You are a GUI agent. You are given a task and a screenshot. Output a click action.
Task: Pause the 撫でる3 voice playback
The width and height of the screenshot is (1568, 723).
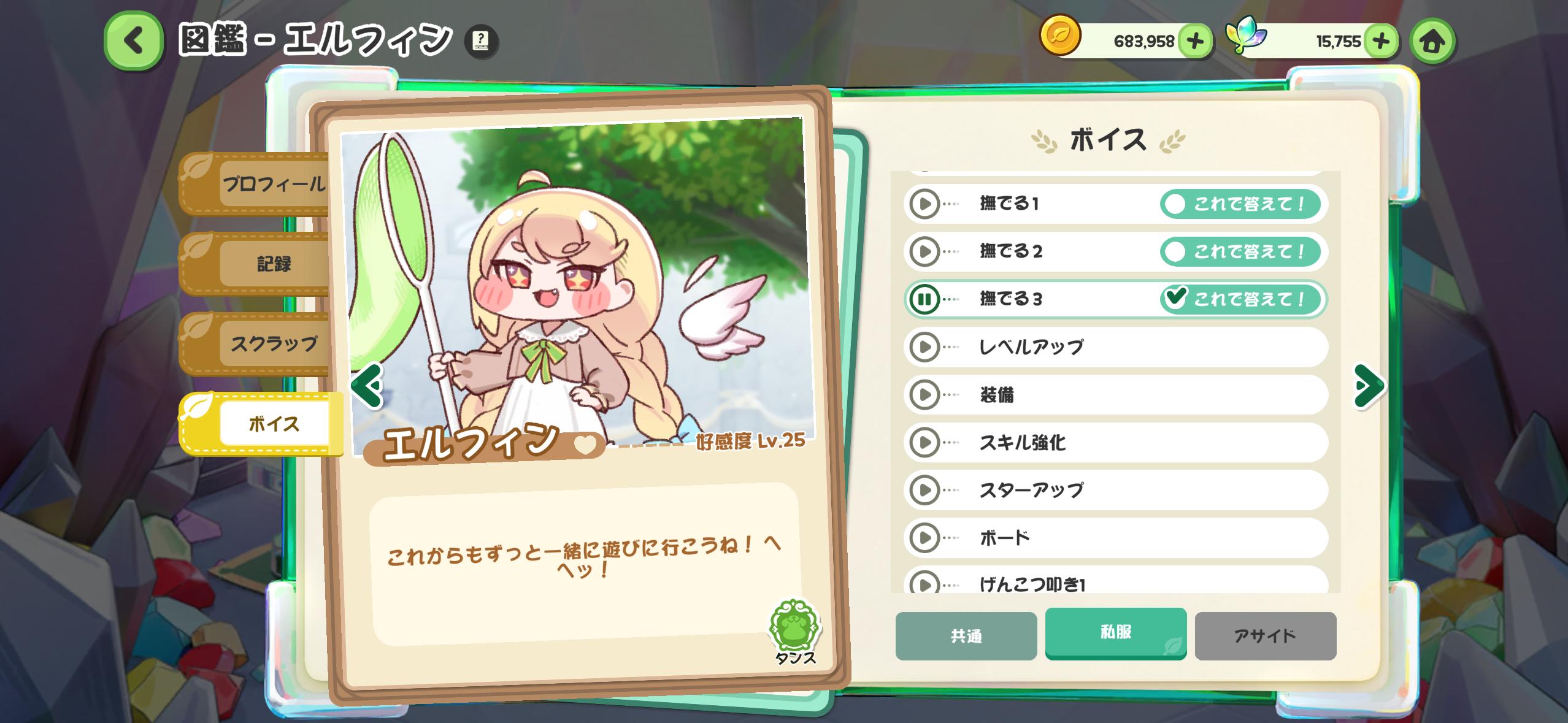[924, 299]
